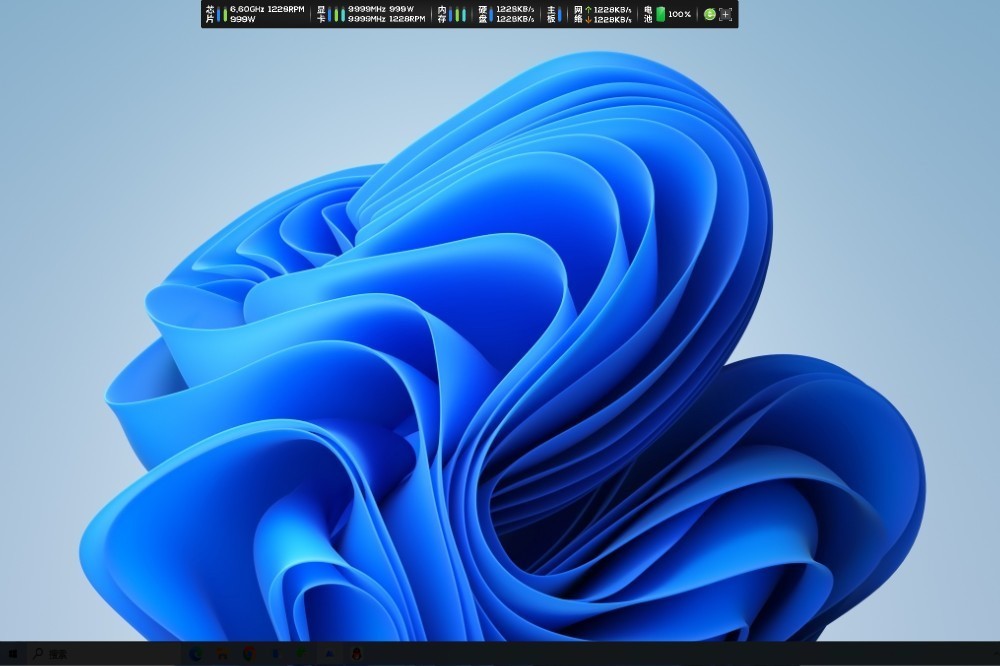1000x666 pixels.
Task: Click the memory usage level bars
Action: pyautogui.click(x=458, y=14)
